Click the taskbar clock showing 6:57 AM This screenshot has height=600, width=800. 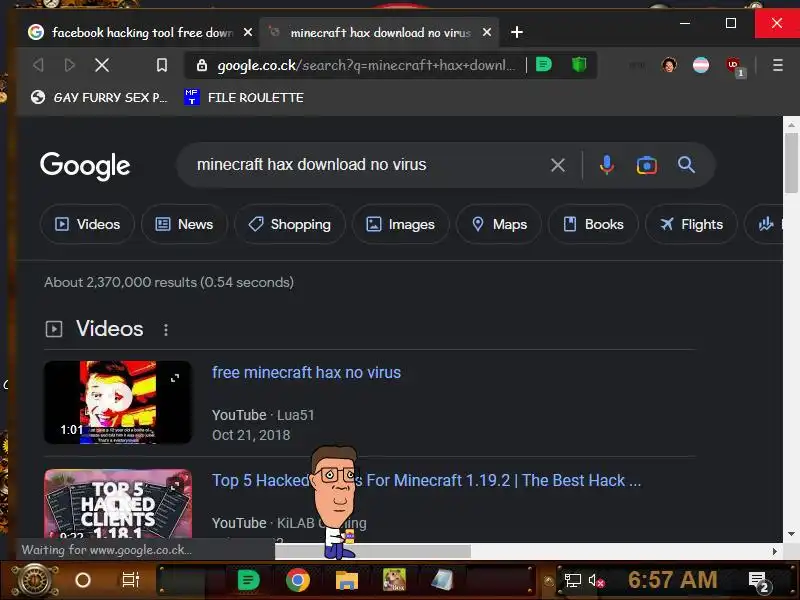[672, 580]
